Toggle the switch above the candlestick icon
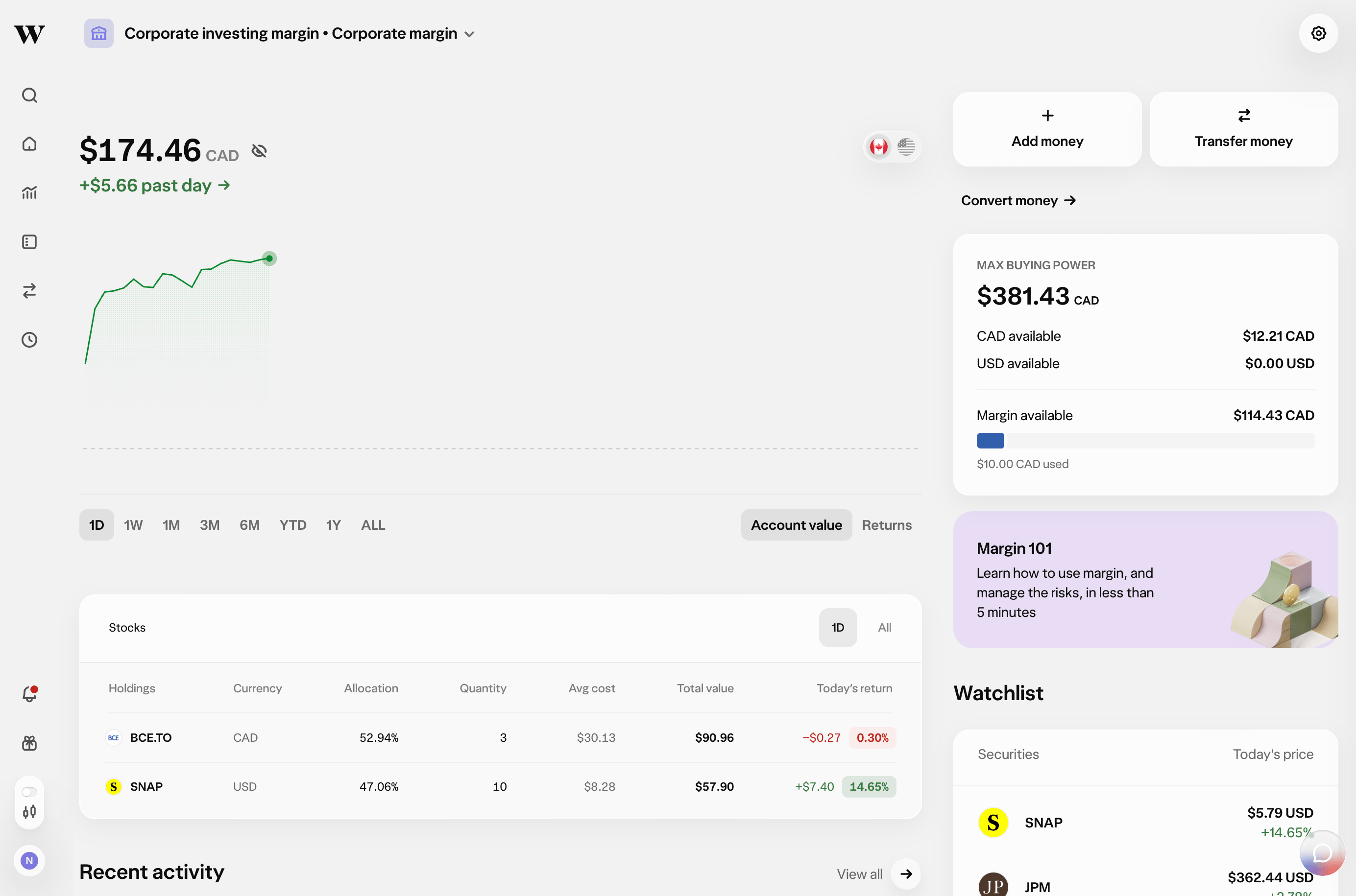This screenshot has width=1356, height=896. coord(29,792)
